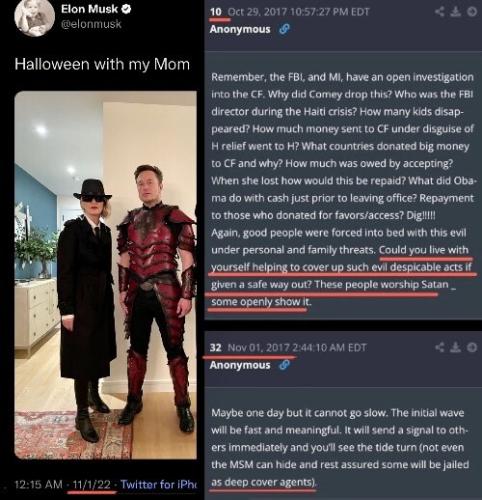Click the verified badge beside Elon Musk

click(126, 9)
